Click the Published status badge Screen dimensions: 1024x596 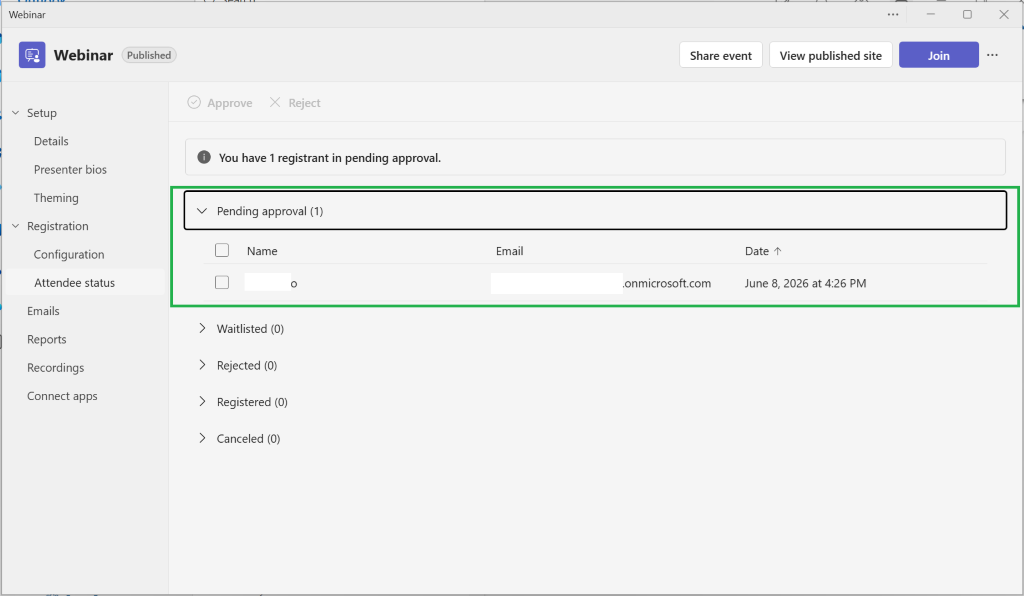149,55
